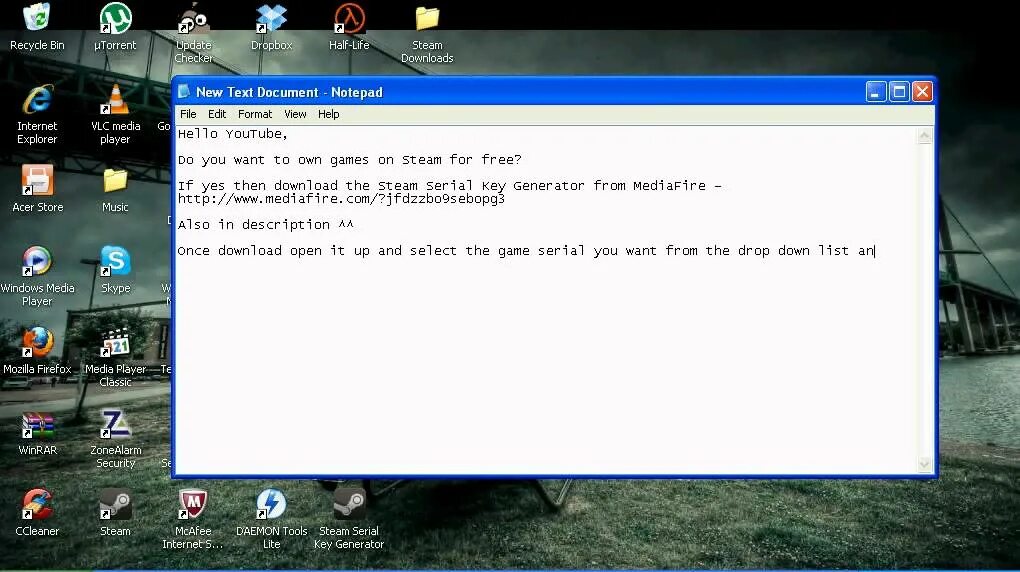Click the Steam Serial Key Generator icon
1020x572 pixels.
[x=349, y=519]
